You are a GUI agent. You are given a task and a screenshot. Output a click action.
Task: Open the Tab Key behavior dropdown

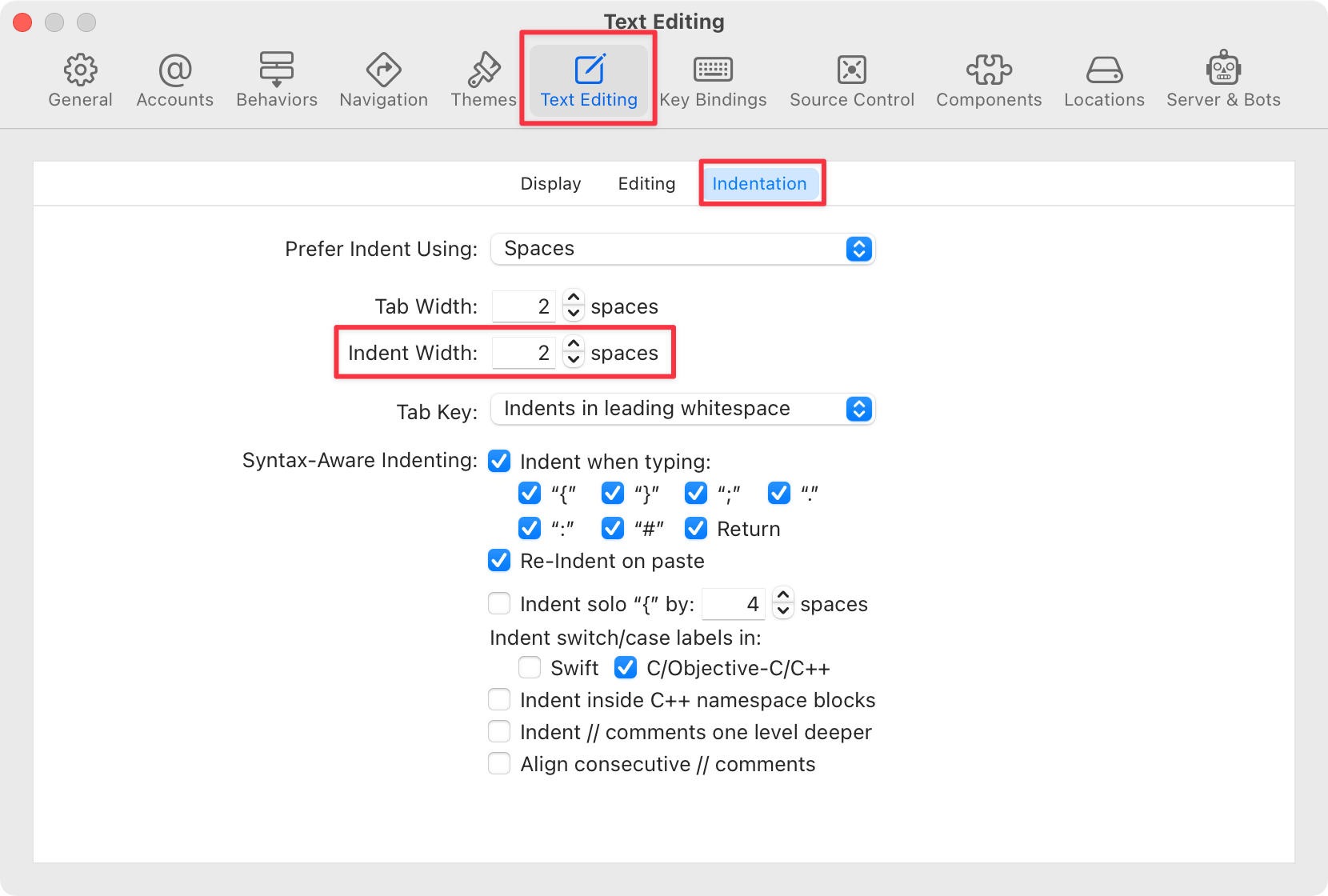[x=683, y=409]
